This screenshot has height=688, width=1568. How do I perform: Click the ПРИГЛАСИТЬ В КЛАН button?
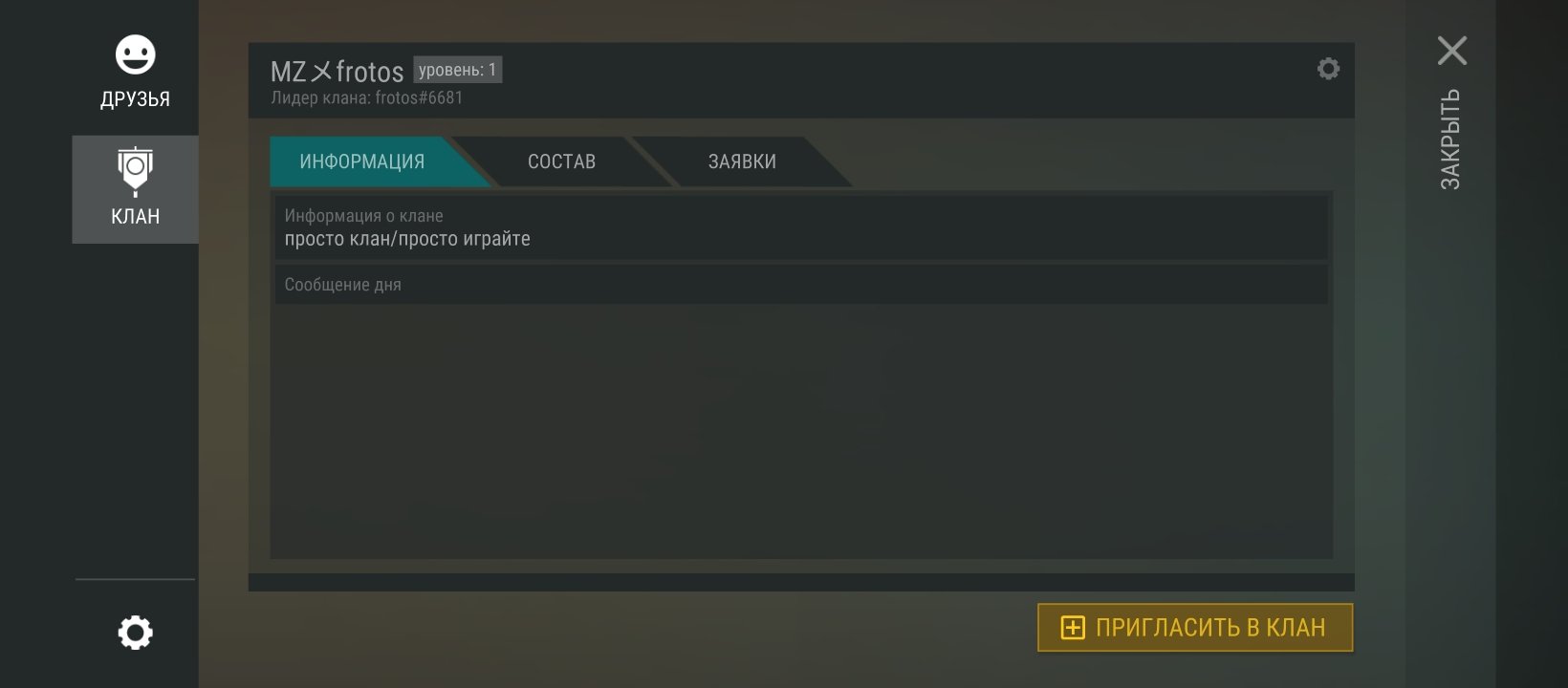1195,628
